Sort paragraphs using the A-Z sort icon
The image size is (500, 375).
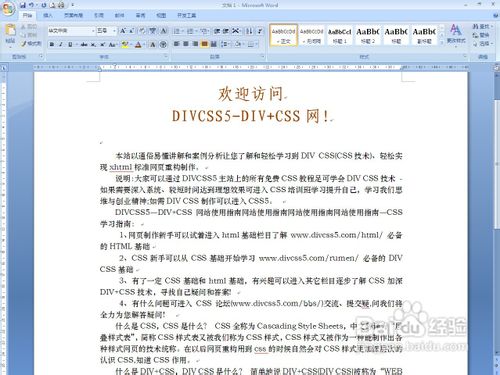pyautogui.click(x=249, y=31)
